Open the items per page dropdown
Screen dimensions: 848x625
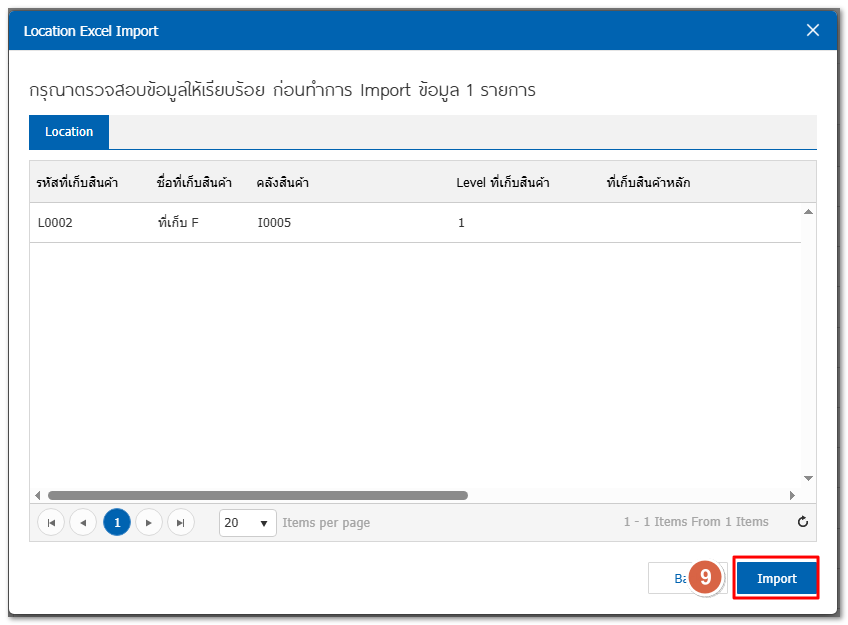click(x=264, y=523)
